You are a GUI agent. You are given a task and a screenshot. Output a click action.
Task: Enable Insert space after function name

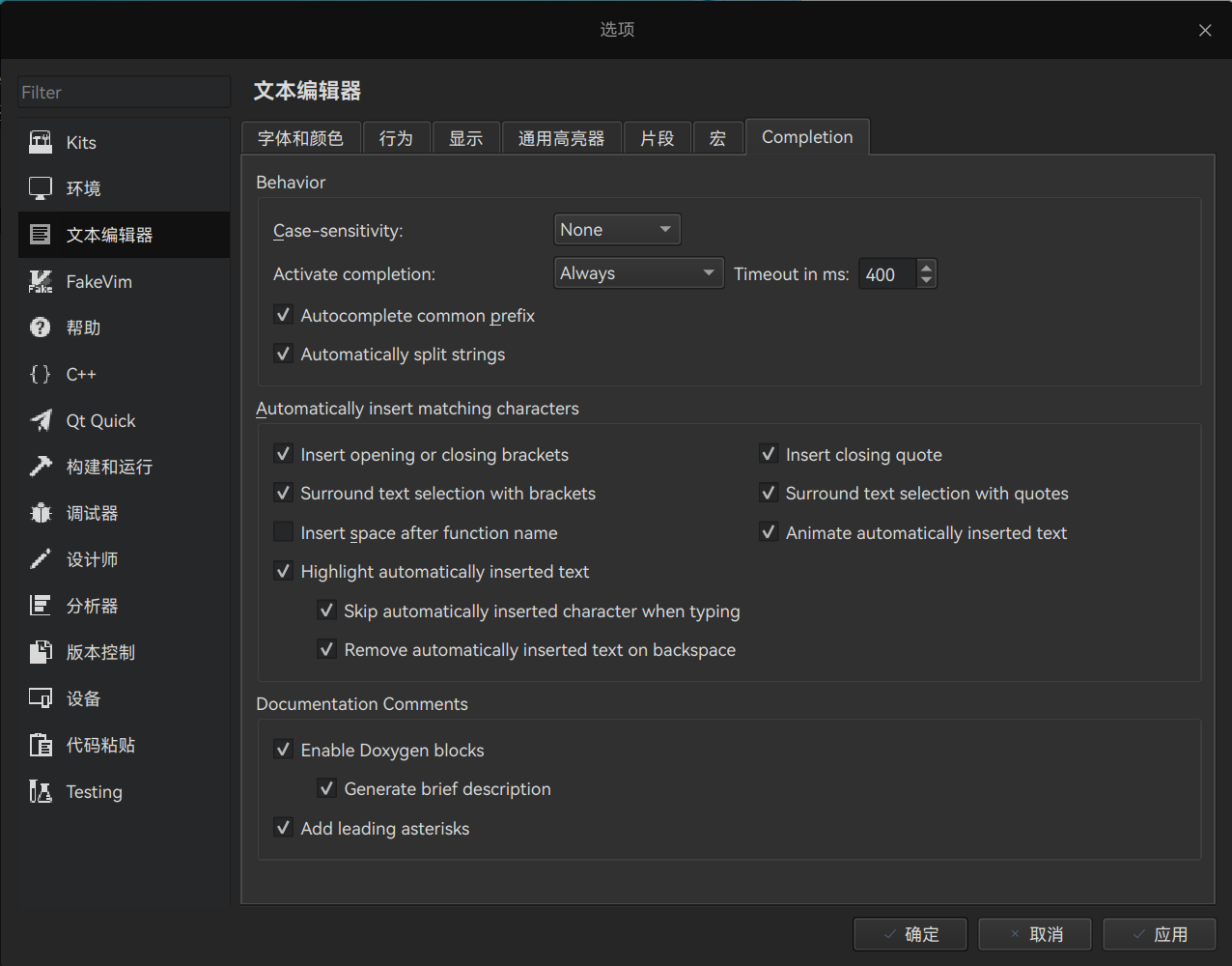[283, 531]
